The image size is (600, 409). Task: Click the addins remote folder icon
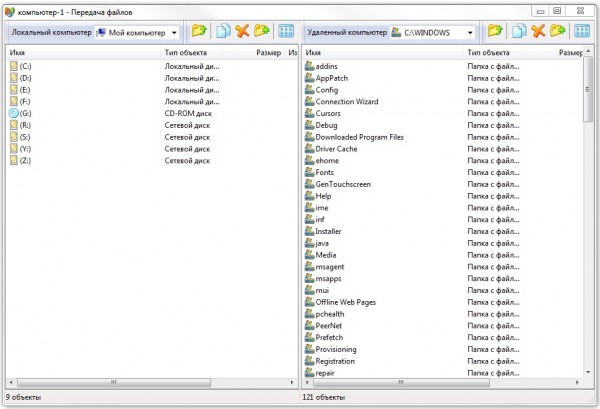click(x=310, y=66)
